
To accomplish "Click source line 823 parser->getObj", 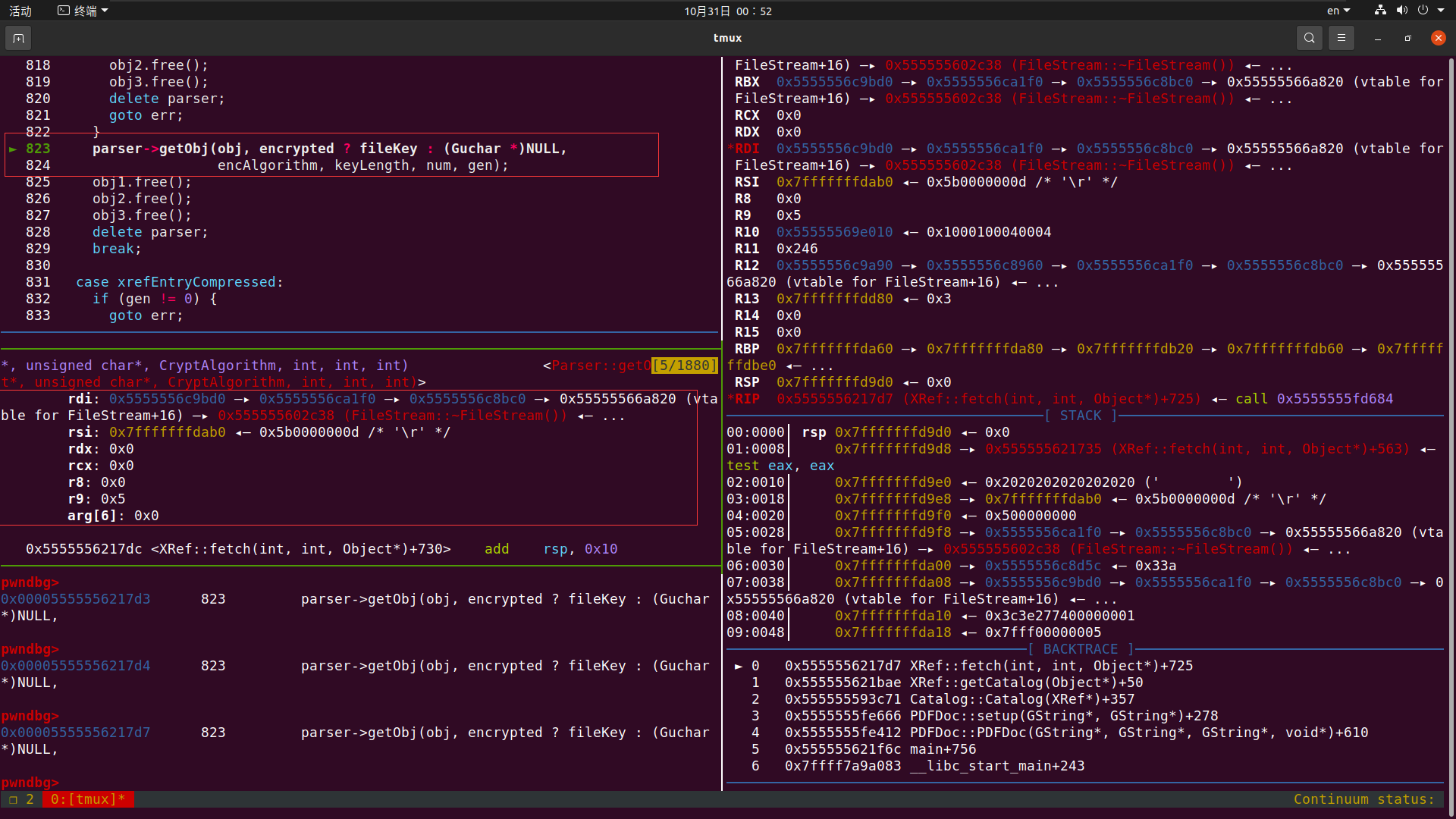I will point(330,149).
